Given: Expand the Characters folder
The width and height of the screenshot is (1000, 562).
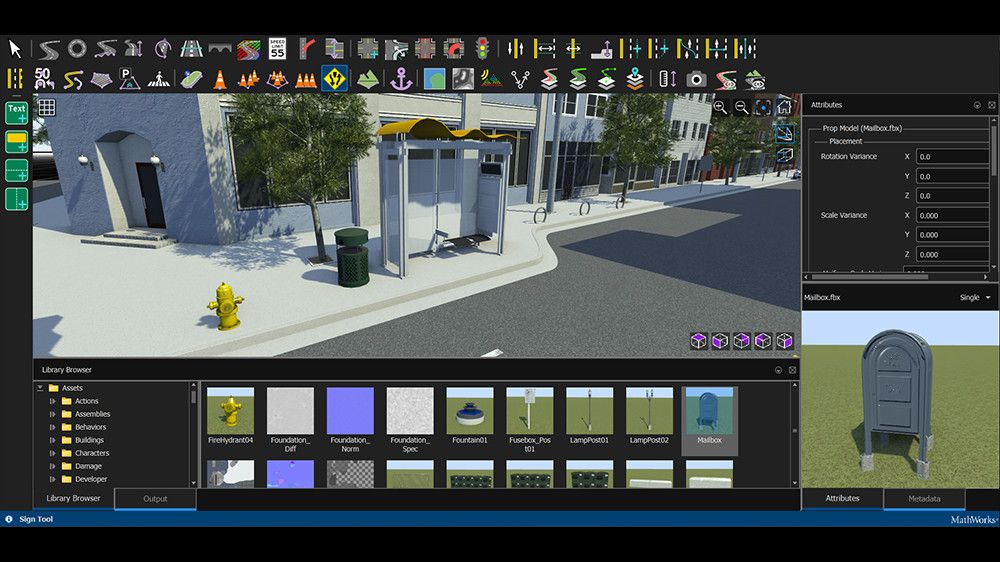Looking at the screenshot, I should [53, 453].
